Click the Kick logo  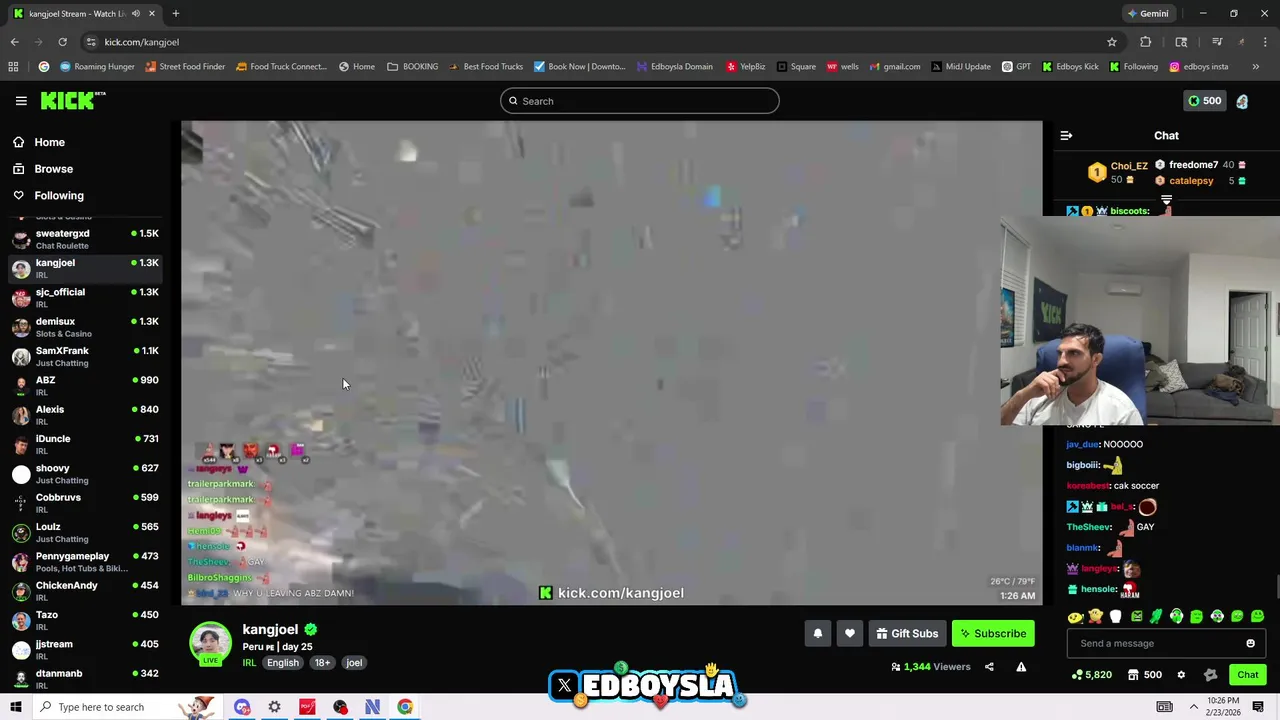[72, 100]
